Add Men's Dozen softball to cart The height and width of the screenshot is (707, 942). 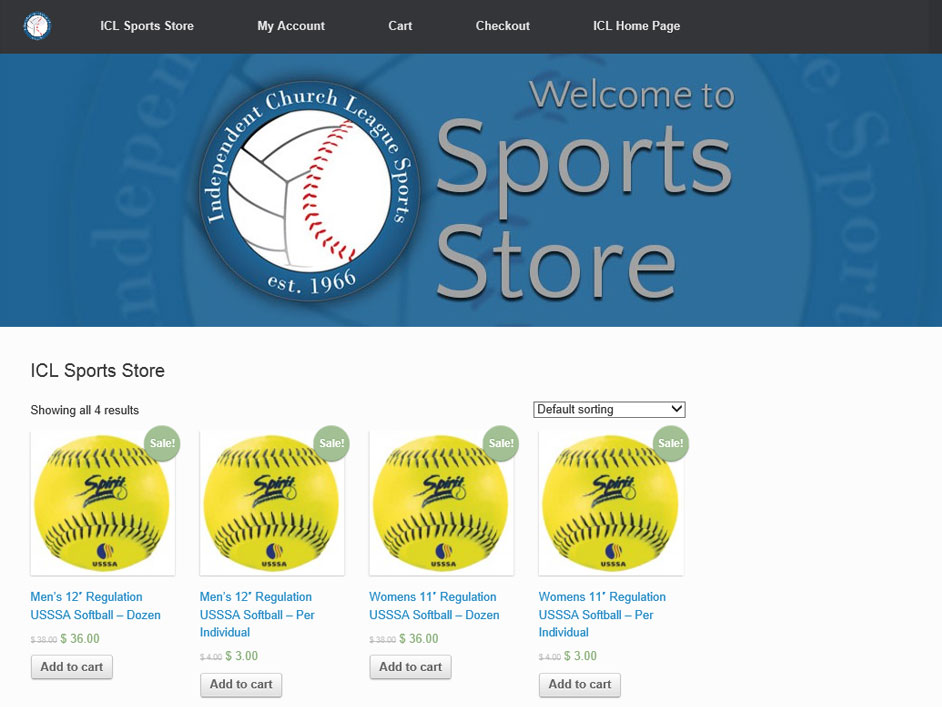(71, 667)
